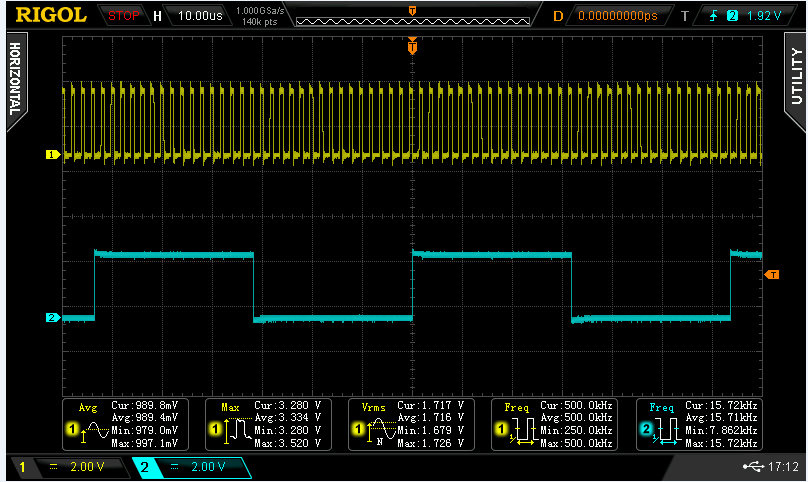The height and width of the screenshot is (482, 808).
Task: Click the RIGOL logo
Action: [x=51, y=15]
